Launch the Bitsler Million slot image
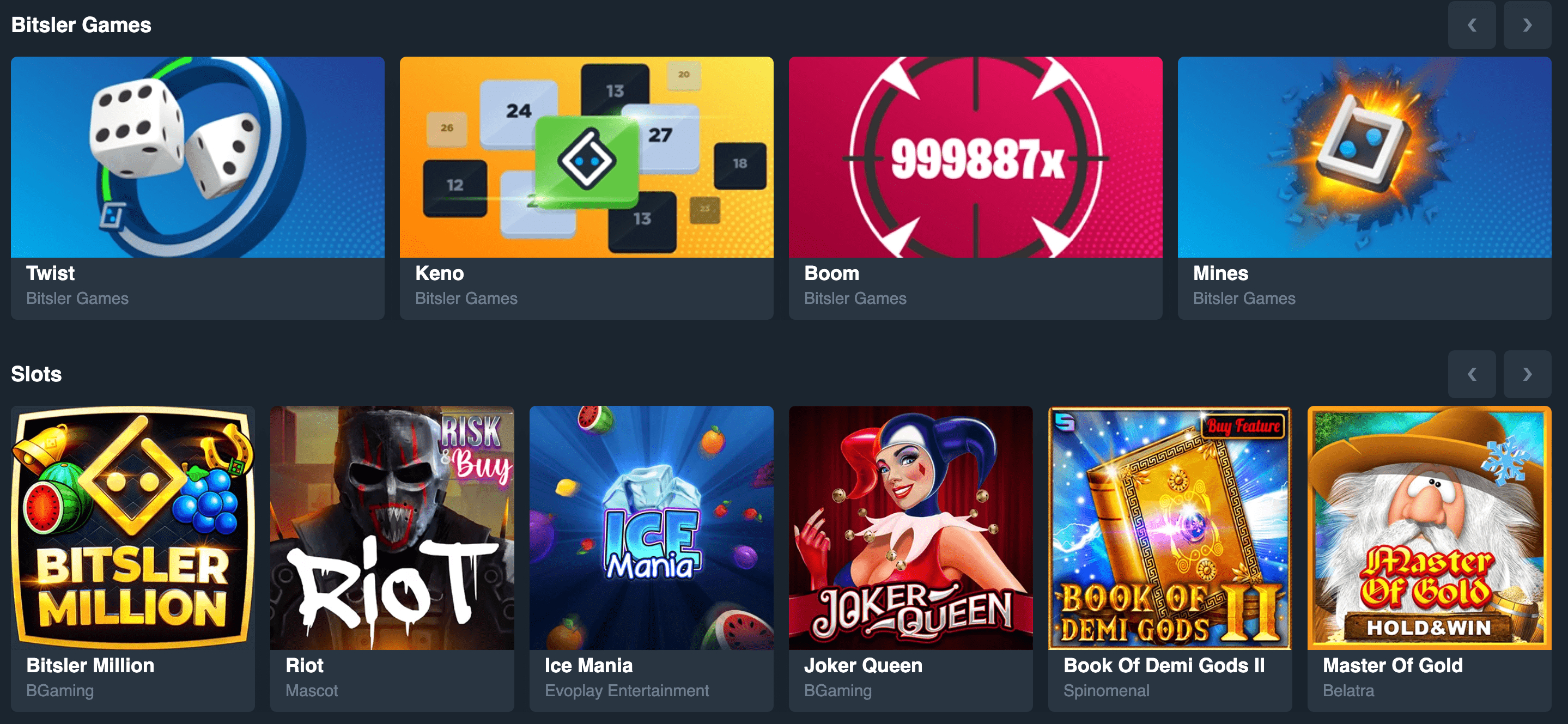This screenshot has height=724, width=1568. (133, 527)
